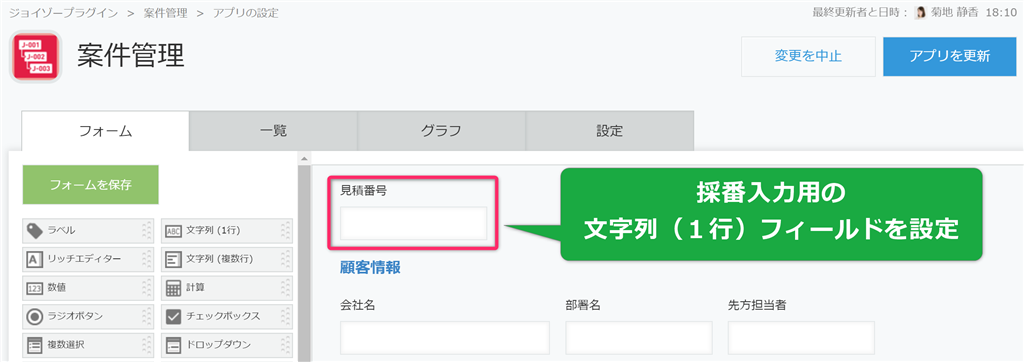Select the 複数選択 field item
The width and height of the screenshot is (1024, 362).
88,344
